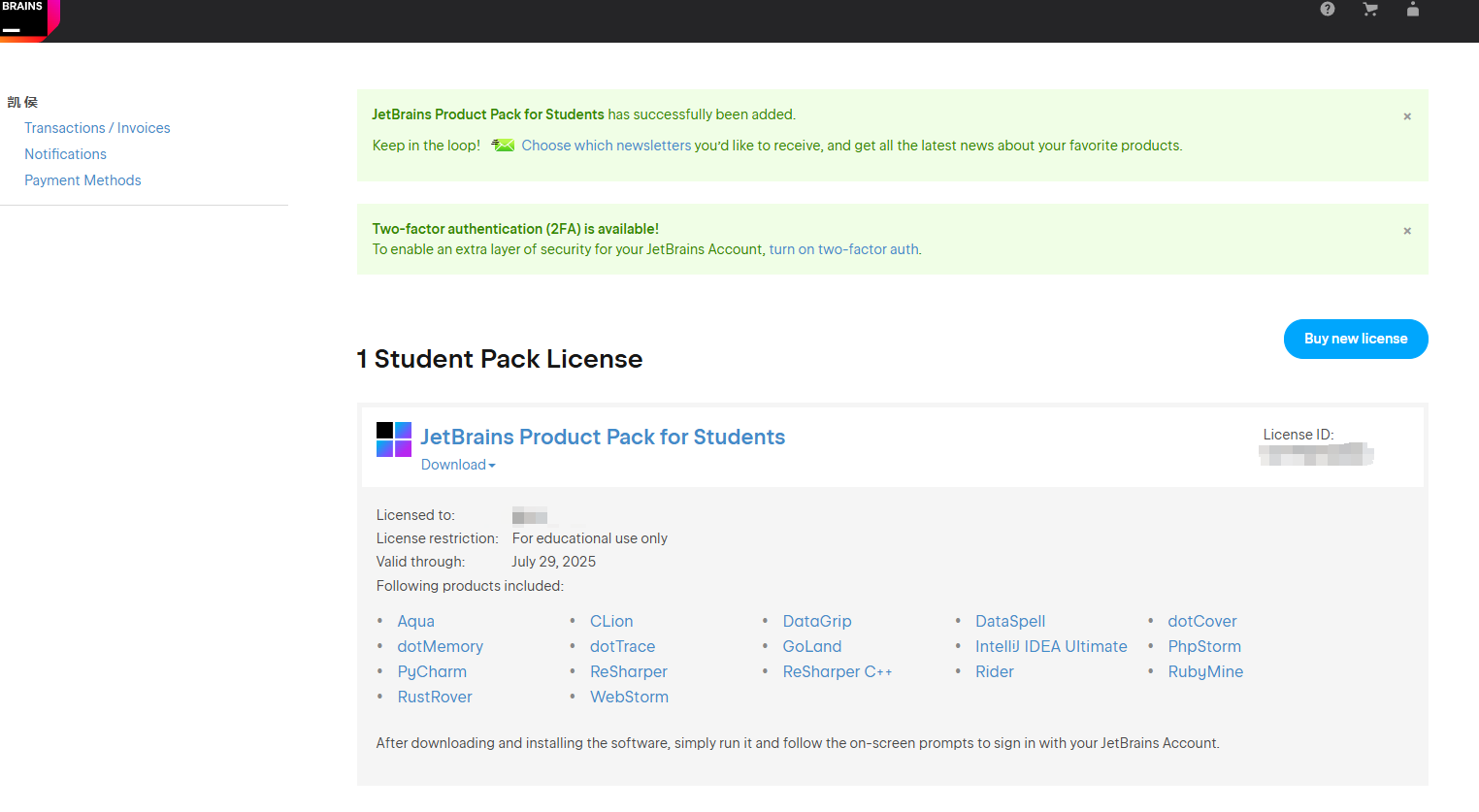1479x812 pixels.
Task: Open the dotCover product link
Action: [x=1202, y=621]
